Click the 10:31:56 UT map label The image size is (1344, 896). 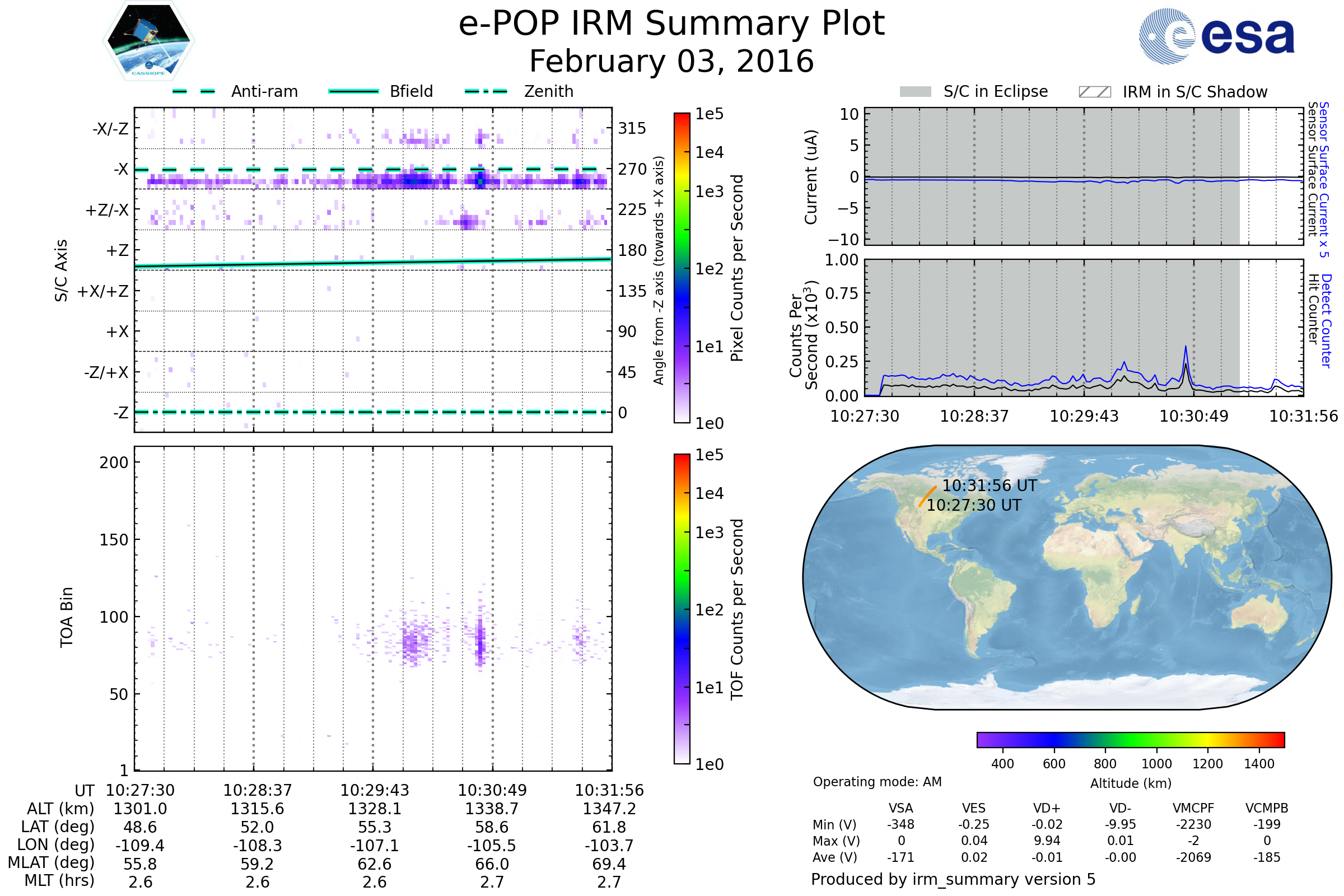pos(989,486)
